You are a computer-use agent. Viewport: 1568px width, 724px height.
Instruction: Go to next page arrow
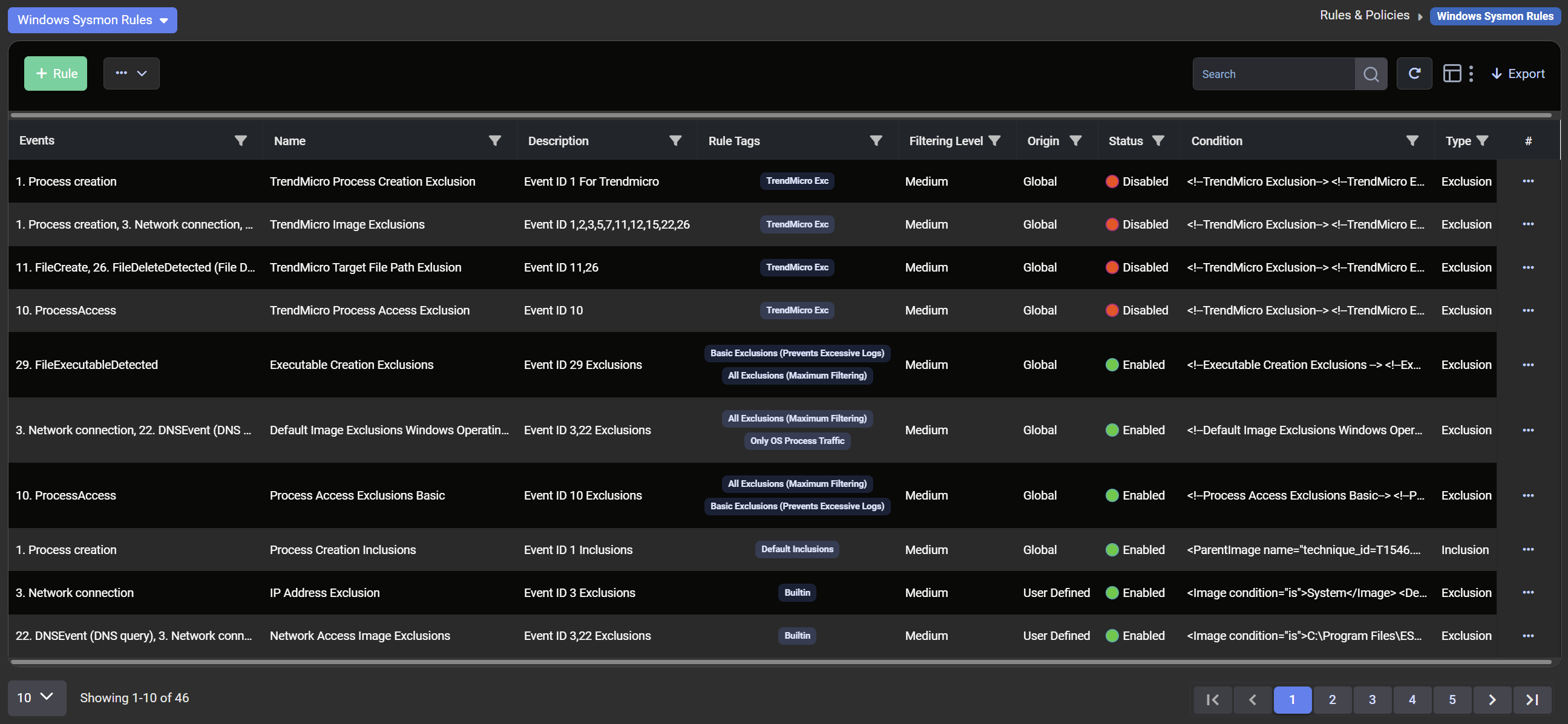pos(1492,699)
